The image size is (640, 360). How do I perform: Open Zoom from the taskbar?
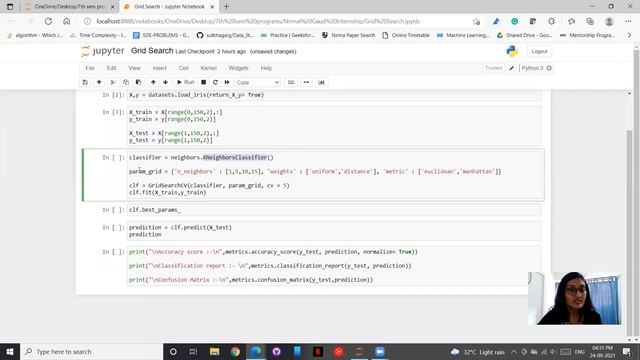point(380,351)
